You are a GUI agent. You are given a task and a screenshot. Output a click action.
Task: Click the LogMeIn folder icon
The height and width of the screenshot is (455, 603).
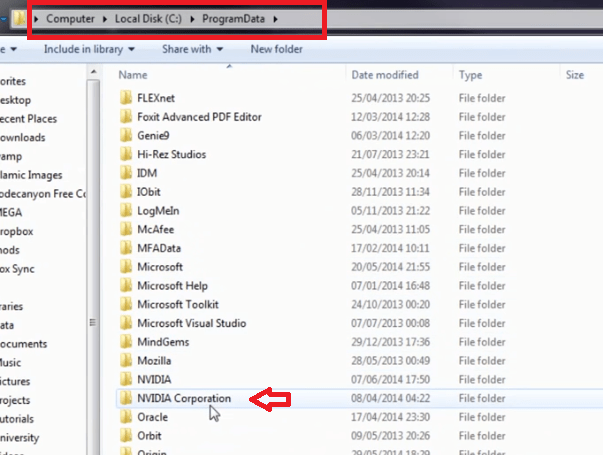click(125, 210)
